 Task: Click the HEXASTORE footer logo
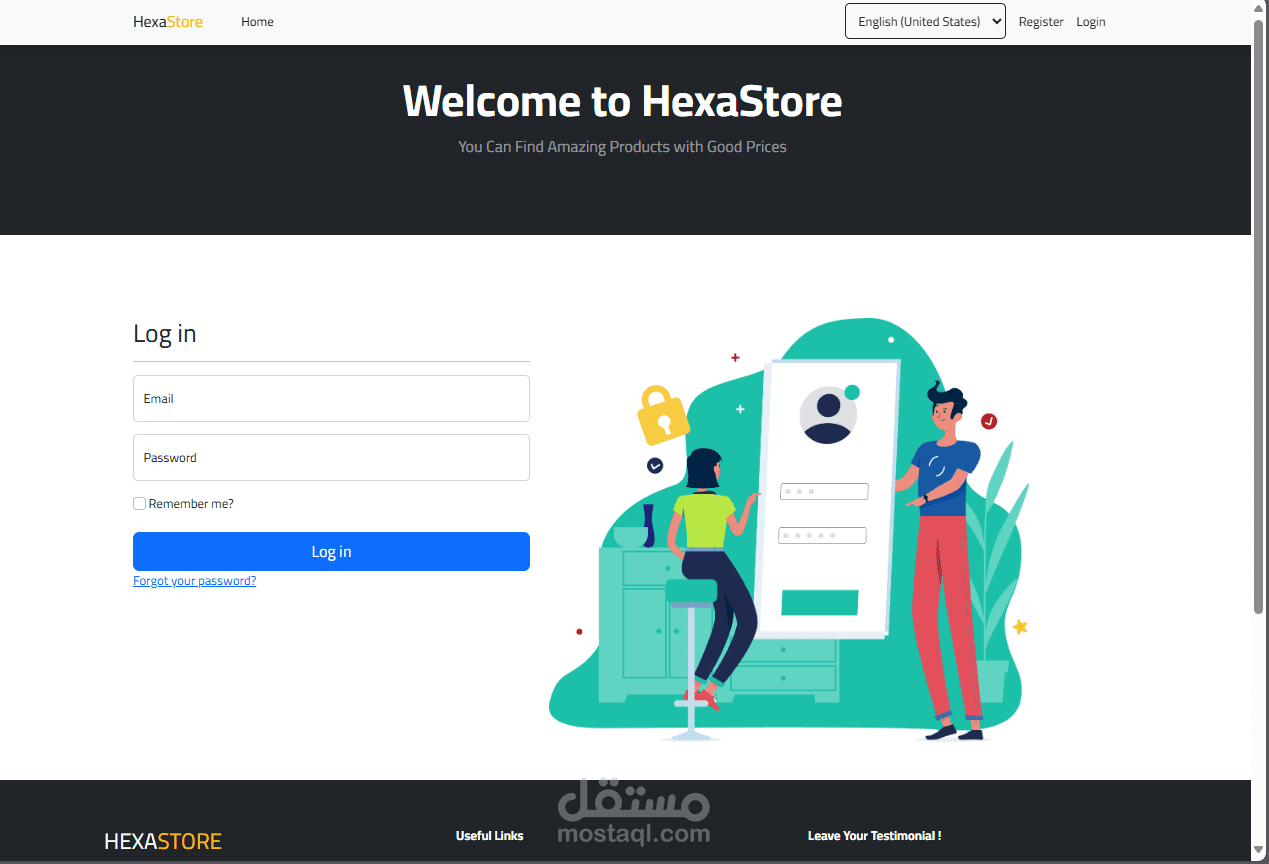coord(163,842)
